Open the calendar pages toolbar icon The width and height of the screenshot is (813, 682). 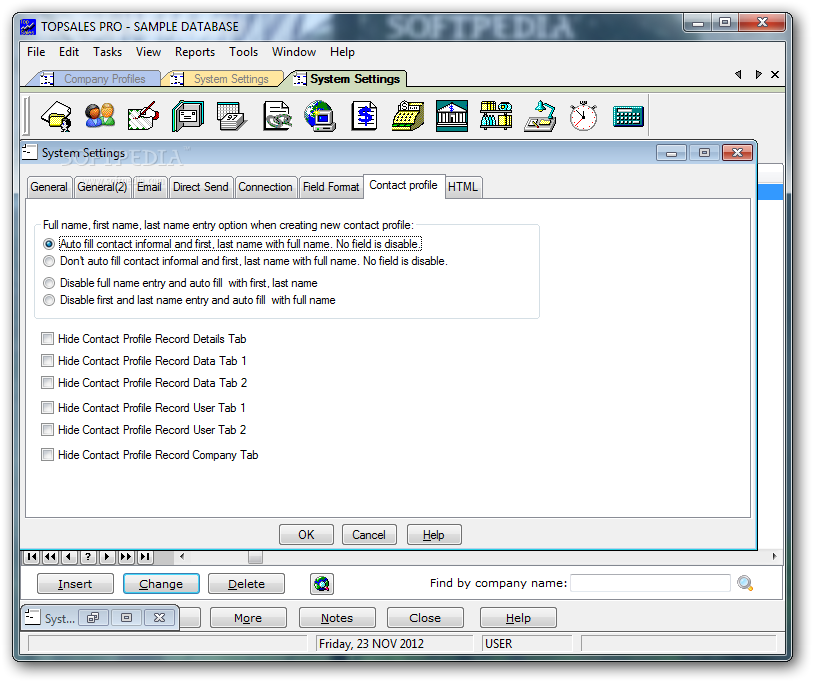click(231, 116)
